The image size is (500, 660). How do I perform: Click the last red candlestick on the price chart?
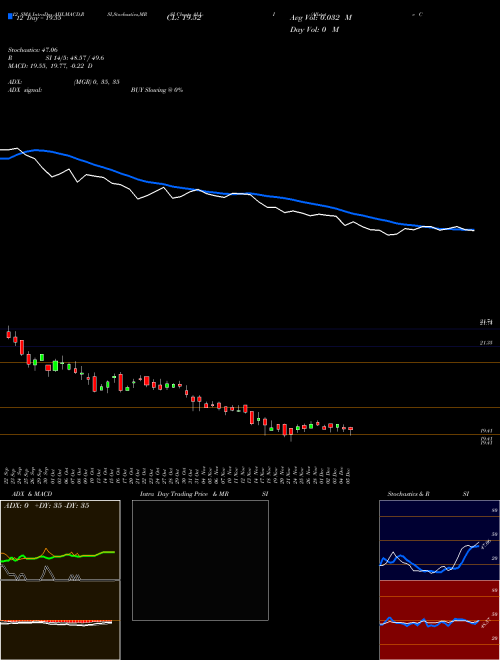pos(350,429)
